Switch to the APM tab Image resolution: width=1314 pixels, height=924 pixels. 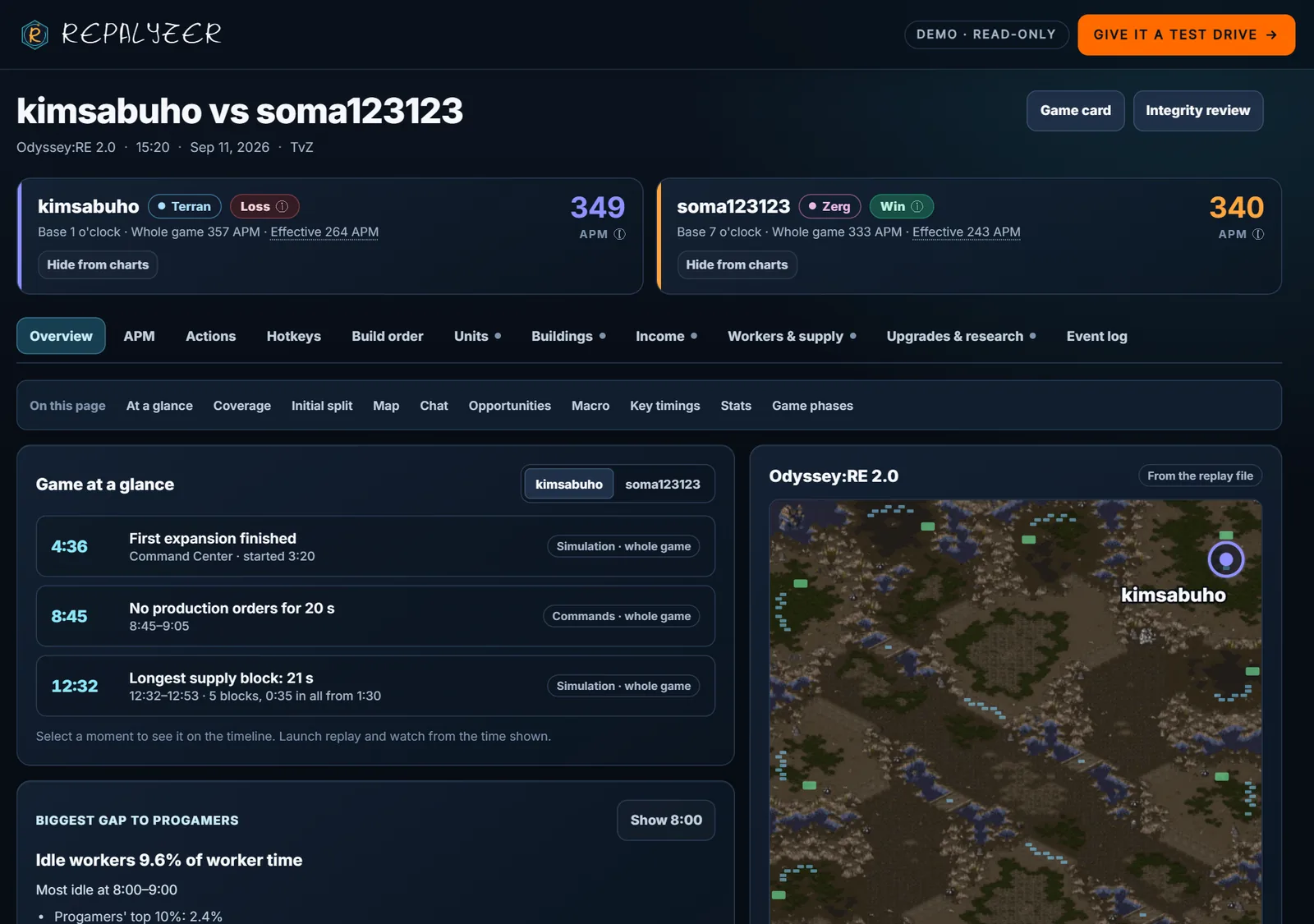[x=139, y=336]
